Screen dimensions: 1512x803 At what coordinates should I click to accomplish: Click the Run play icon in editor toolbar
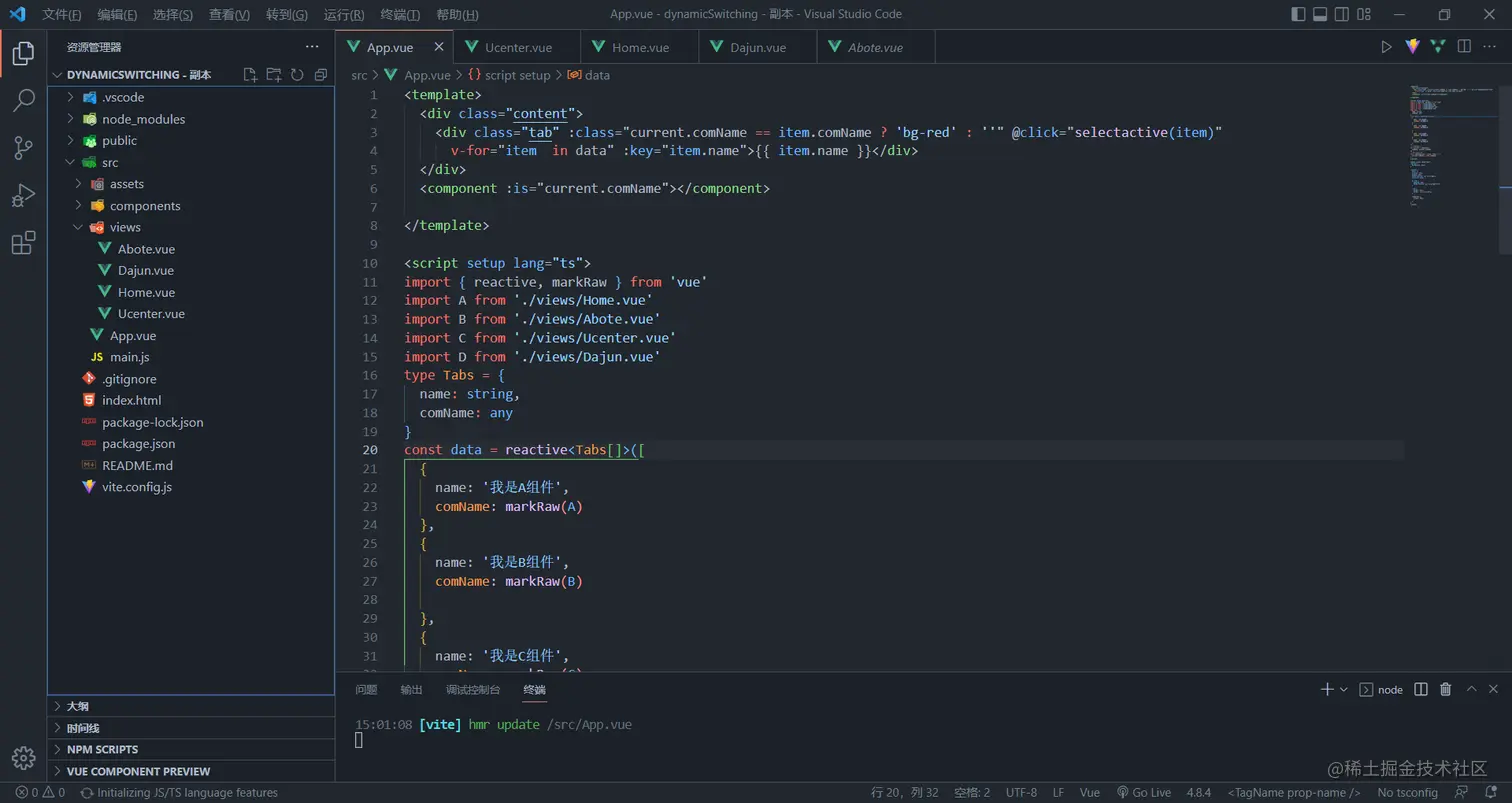[x=1386, y=47]
